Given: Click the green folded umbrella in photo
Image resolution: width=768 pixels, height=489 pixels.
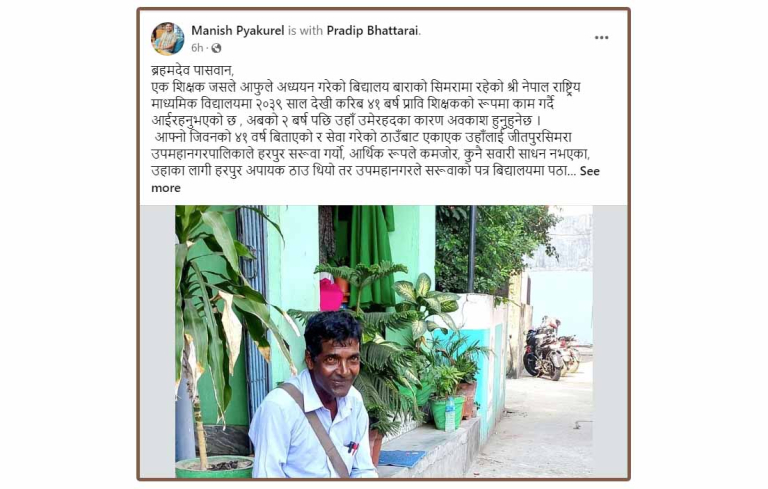Looking at the screenshot, I should [x=371, y=255].
